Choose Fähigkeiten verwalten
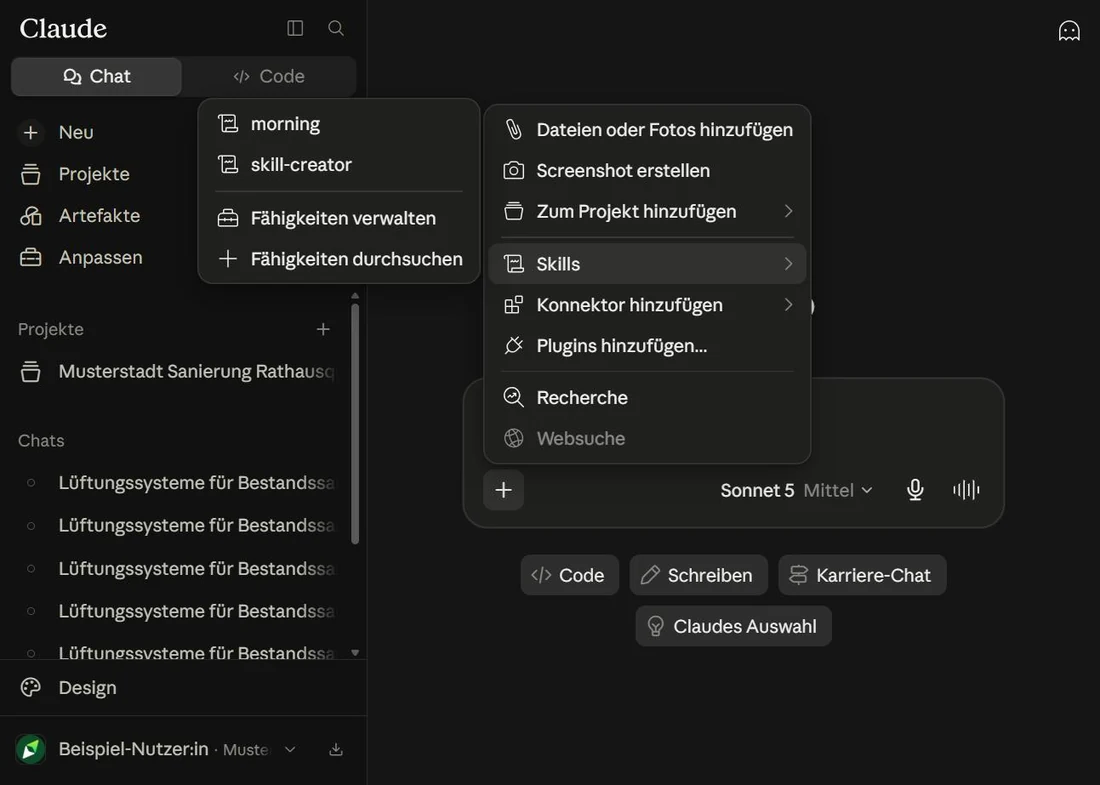This screenshot has width=1100, height=785. coord(339,218)
